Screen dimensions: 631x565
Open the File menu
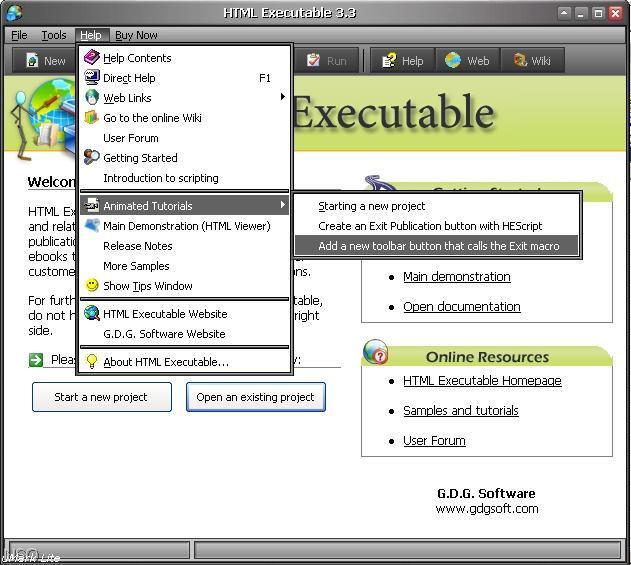(19, 35)
